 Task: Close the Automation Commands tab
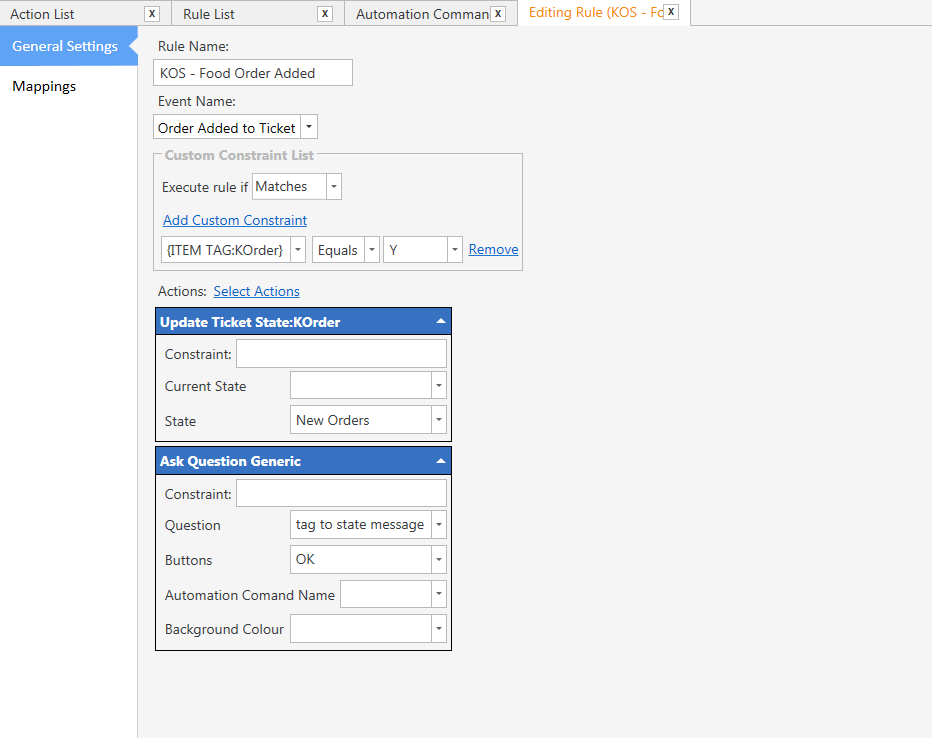click(498, 14)
